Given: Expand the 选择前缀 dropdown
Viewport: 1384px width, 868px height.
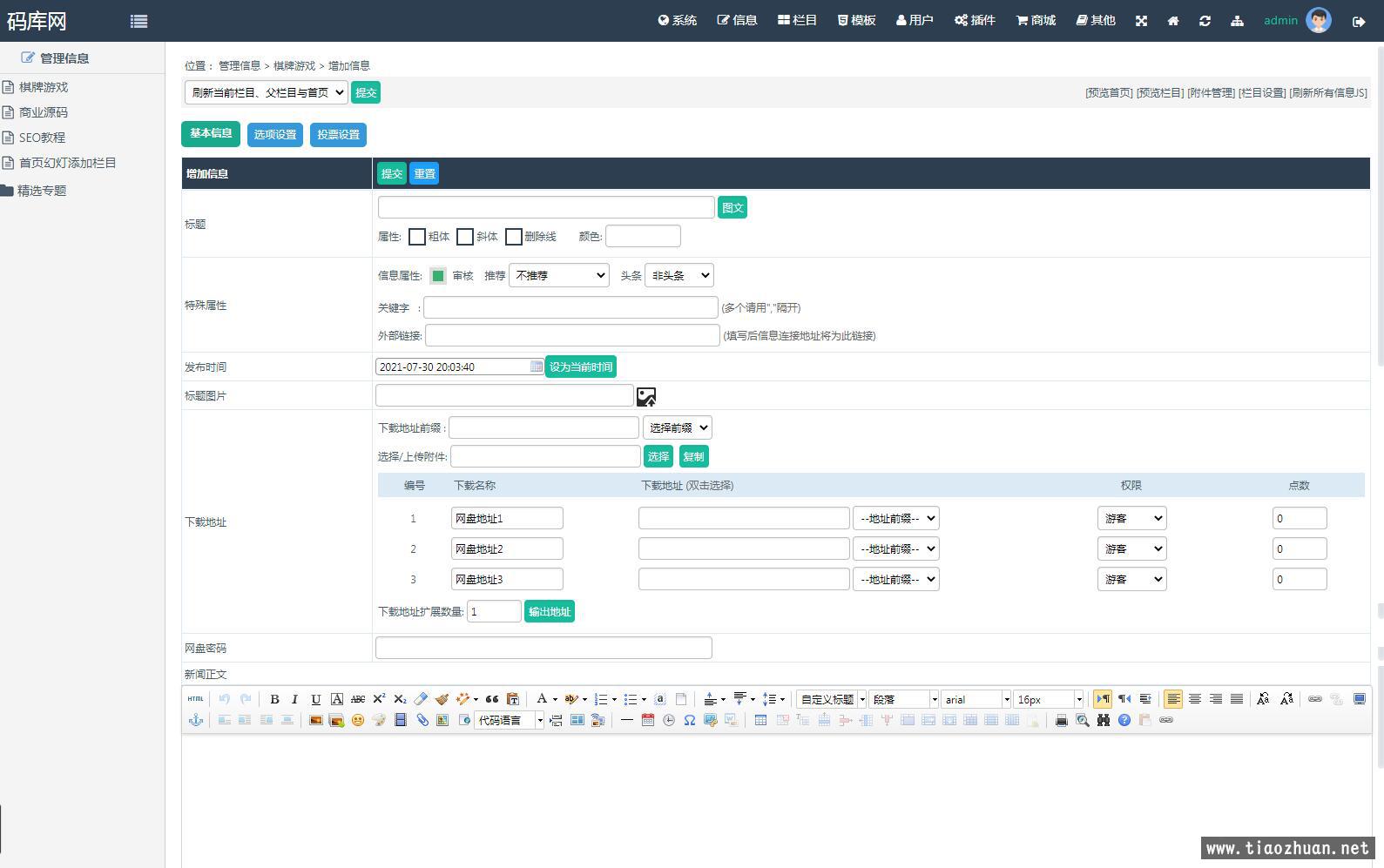Looking at the screenshot, I should [678, 427].
